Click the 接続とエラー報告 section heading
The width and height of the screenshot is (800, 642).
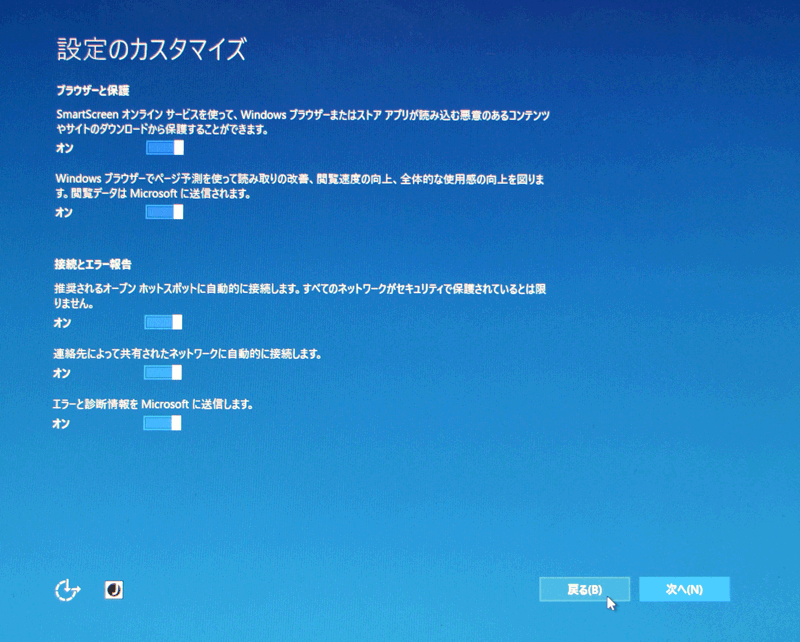pyautogui.click(x=93, y=264)
